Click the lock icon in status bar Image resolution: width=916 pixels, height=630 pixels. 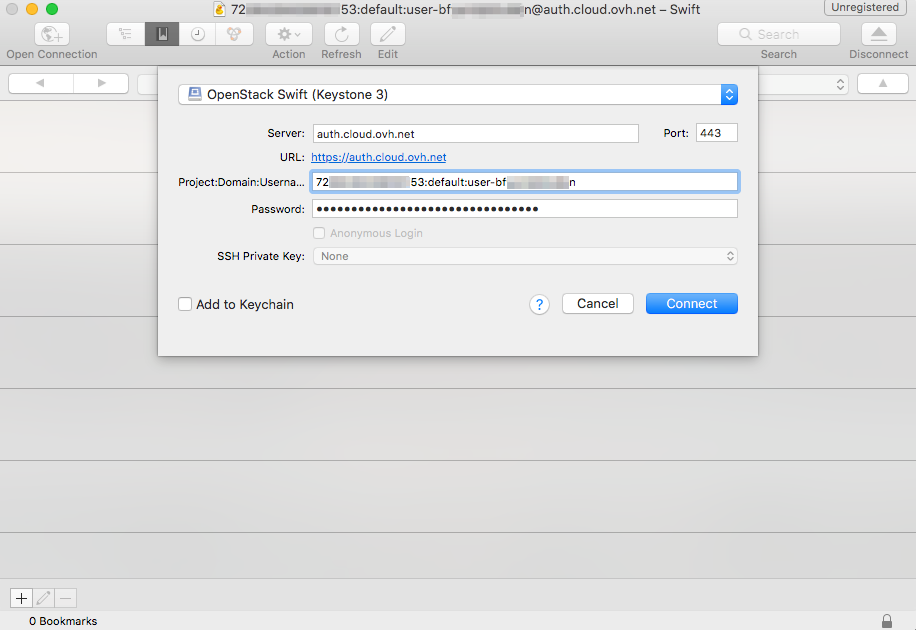[886, 621]
